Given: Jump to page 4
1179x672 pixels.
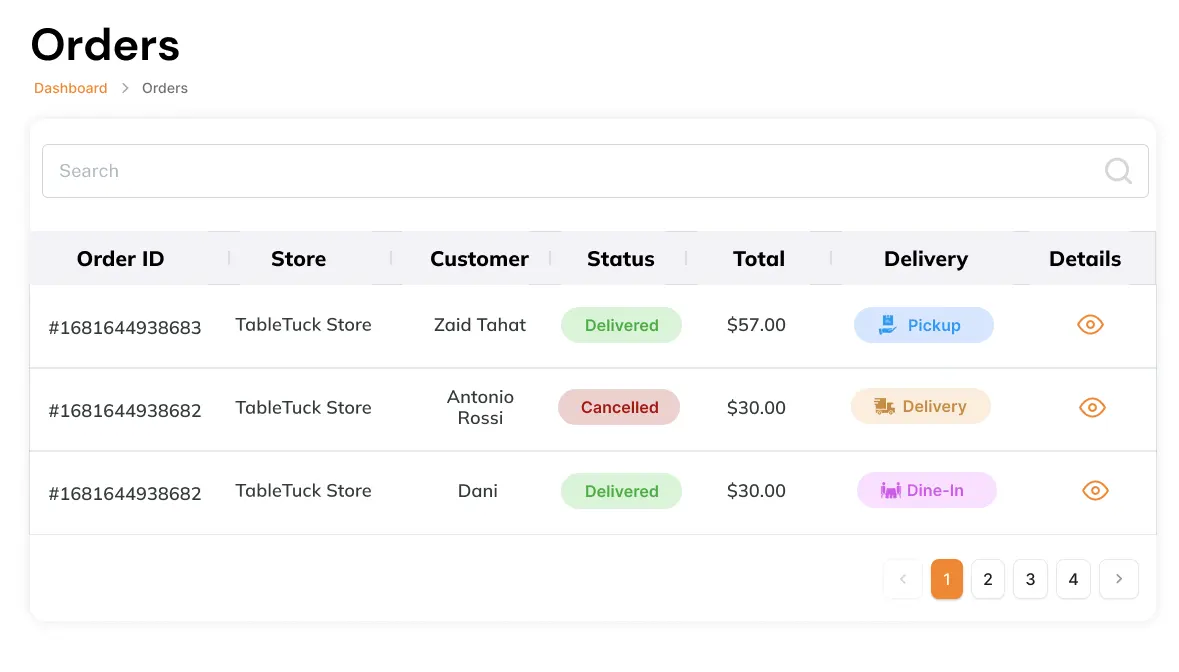Looking at the screenshot, I should pos(1073,579).
